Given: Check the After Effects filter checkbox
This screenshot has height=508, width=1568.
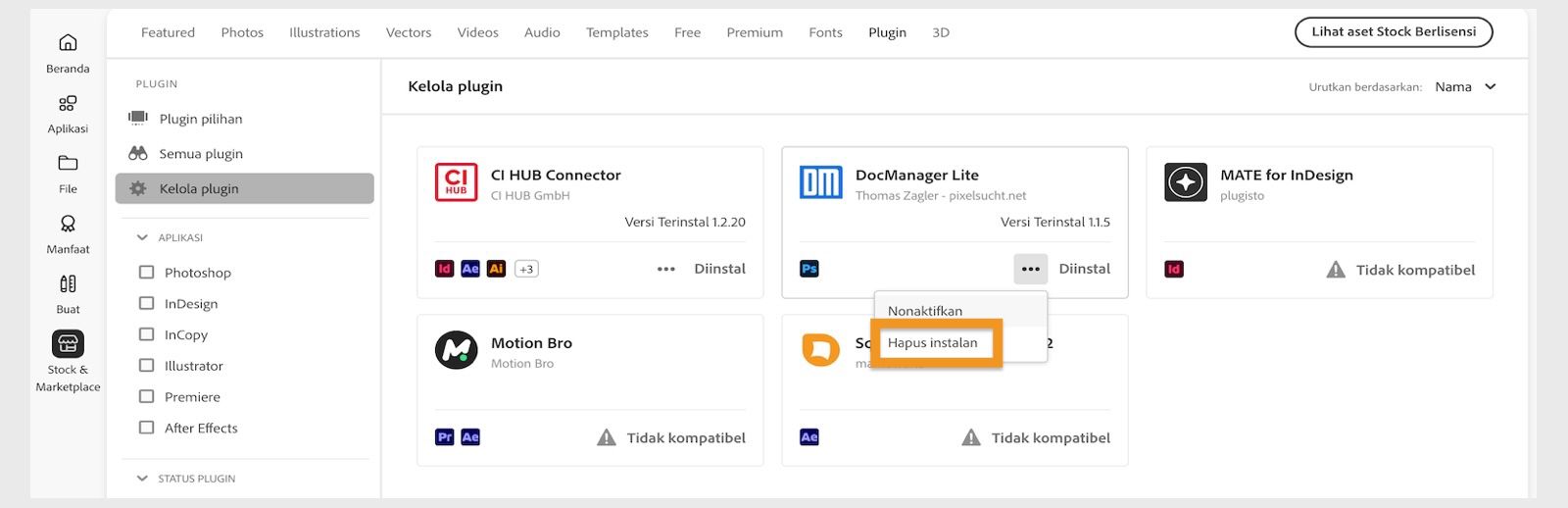Looking at the screenshot, I should point(147,428).
